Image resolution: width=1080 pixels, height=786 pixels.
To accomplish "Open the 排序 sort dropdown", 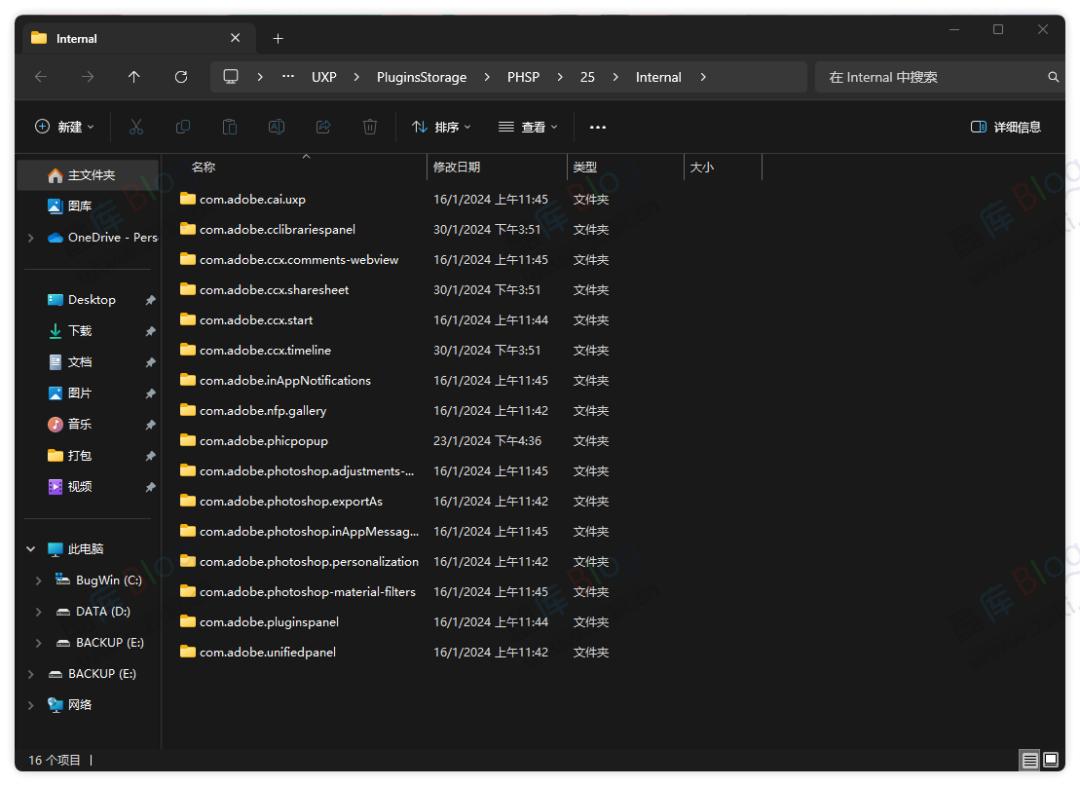I will [441, 127].
